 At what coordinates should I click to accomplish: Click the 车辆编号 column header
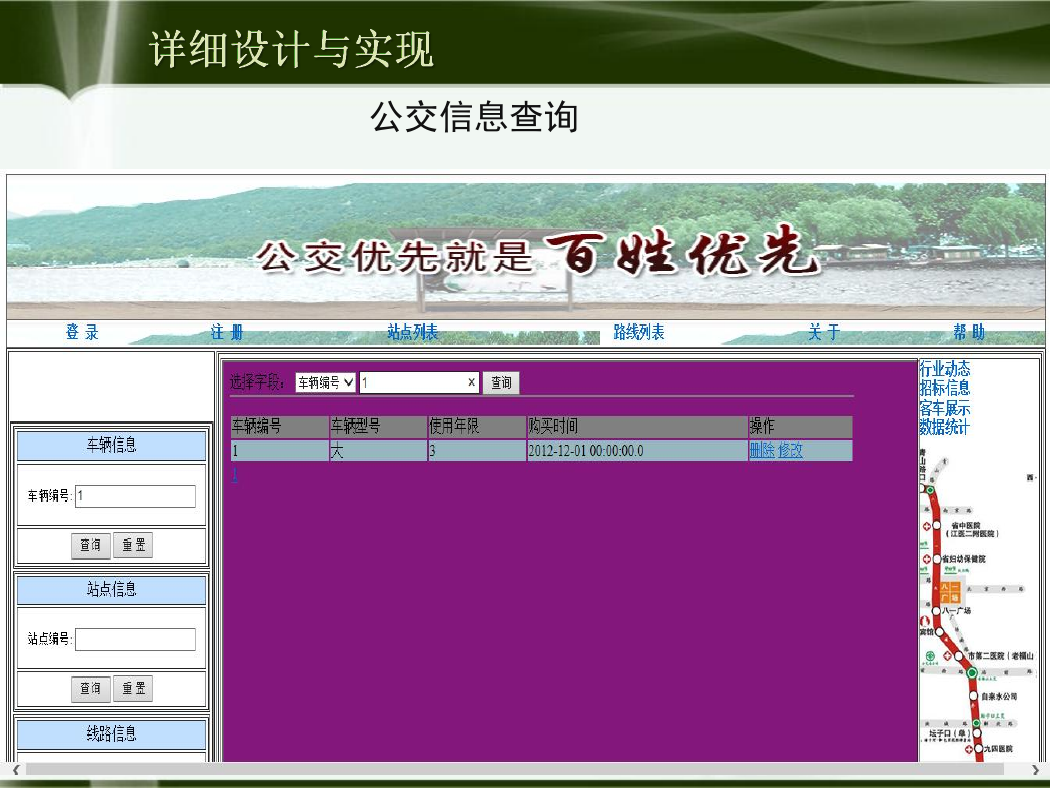pyautogui.click(x=280, y=426)
